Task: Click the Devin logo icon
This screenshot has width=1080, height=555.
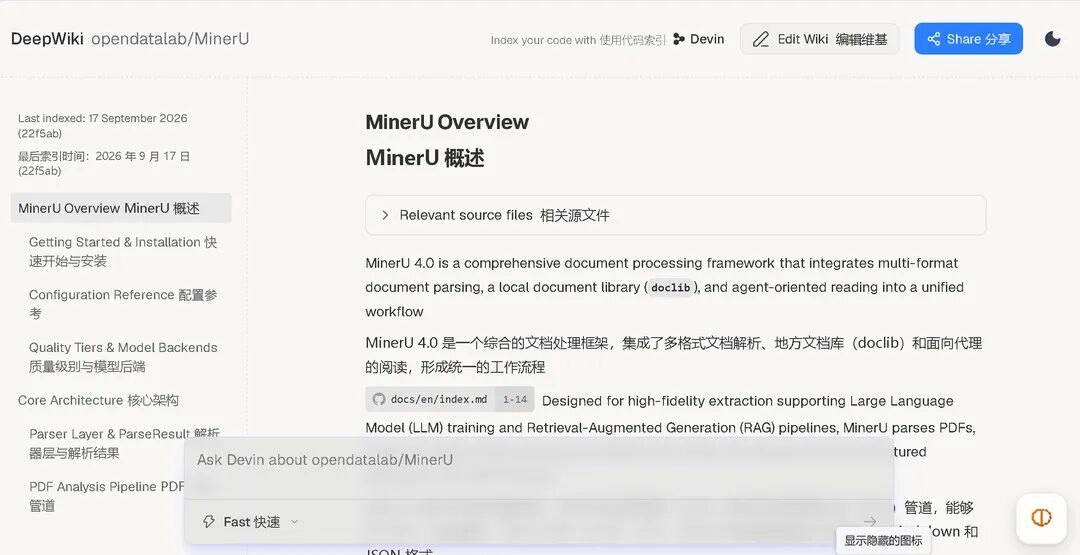Action: pyautogui.click(x=679, y=39)
